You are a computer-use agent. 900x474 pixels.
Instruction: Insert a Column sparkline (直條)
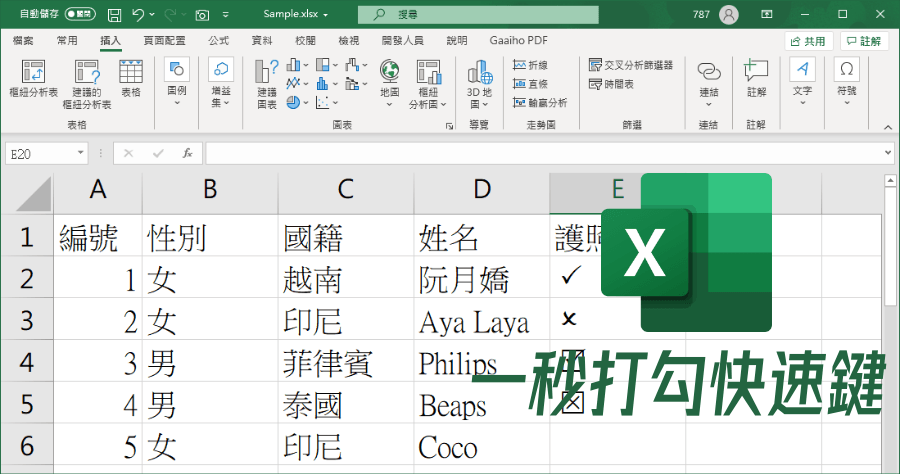tap(530, 84)
